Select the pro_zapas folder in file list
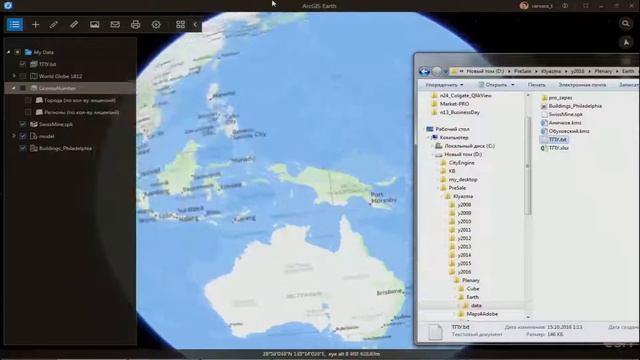640x360 pixels. pos(560,98)
